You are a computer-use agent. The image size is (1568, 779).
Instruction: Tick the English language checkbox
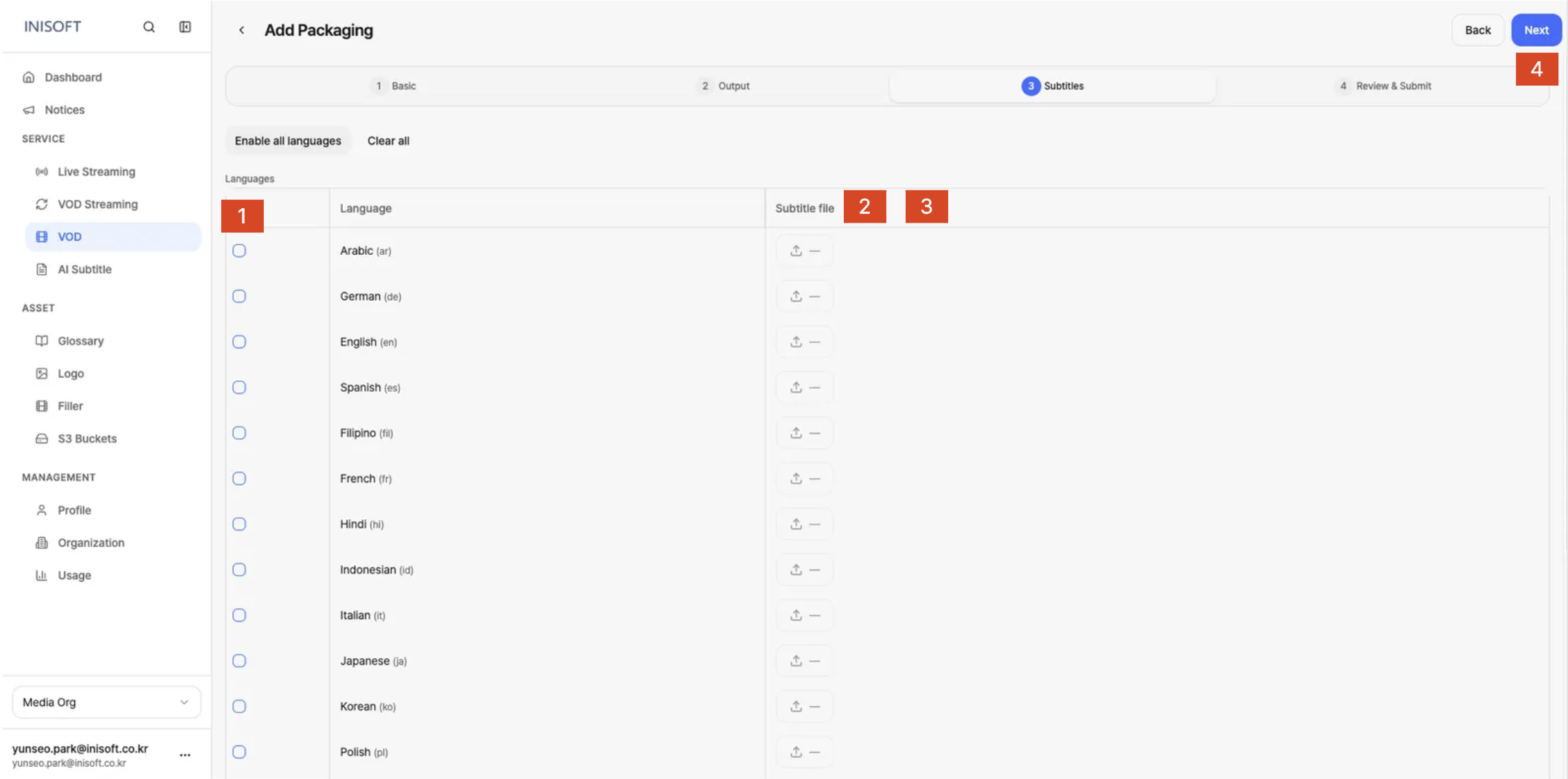pos(239,341)
